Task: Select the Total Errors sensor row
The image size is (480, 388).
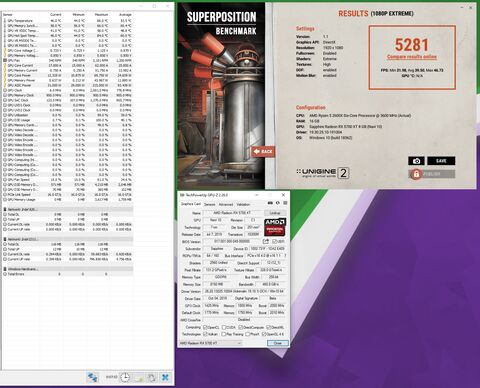Action: point(68,274)
